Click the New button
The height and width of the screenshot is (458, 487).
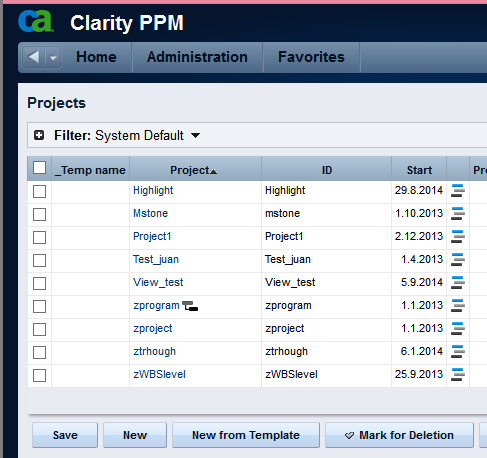coord(135,435)
